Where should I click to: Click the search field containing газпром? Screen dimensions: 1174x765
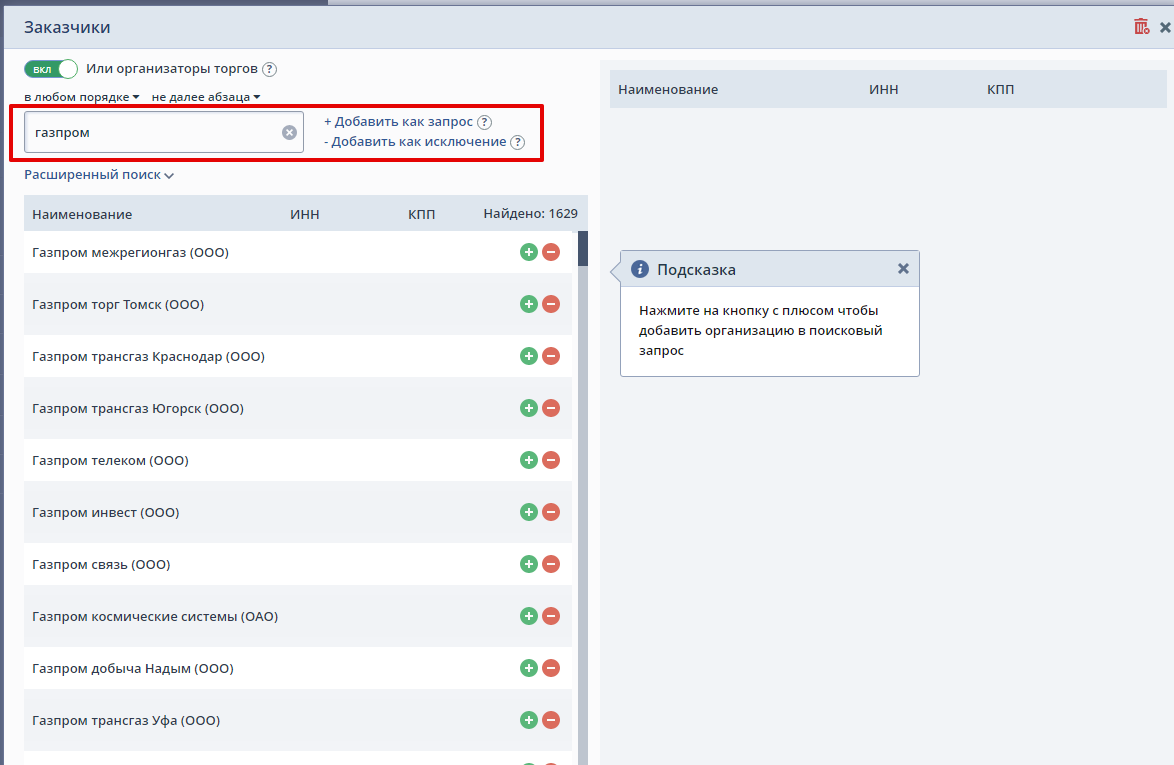click(x=163, y=132)
